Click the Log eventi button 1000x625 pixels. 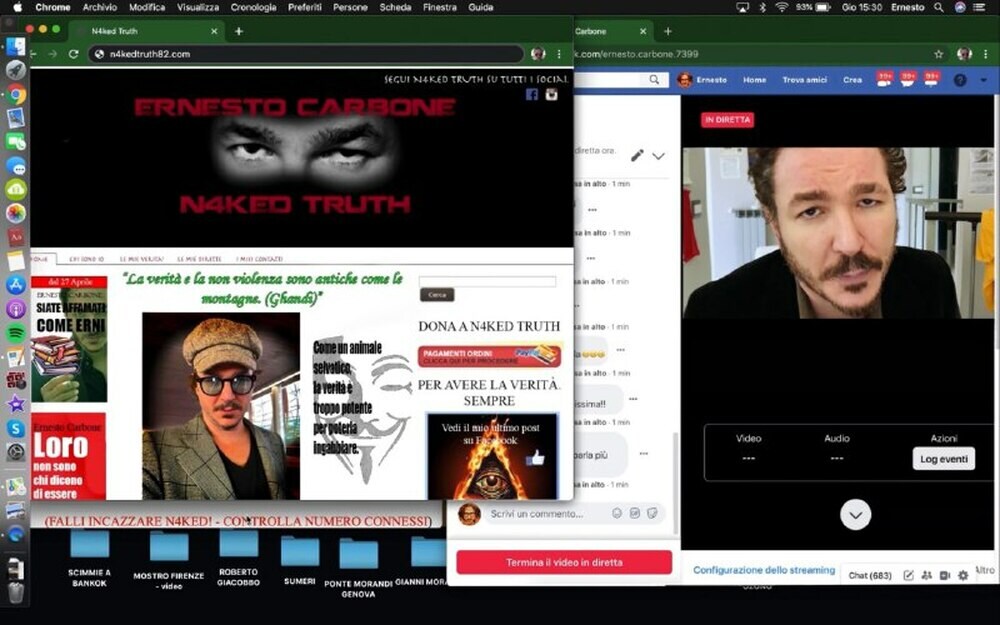pyautogui.click(x=943, y=459)
